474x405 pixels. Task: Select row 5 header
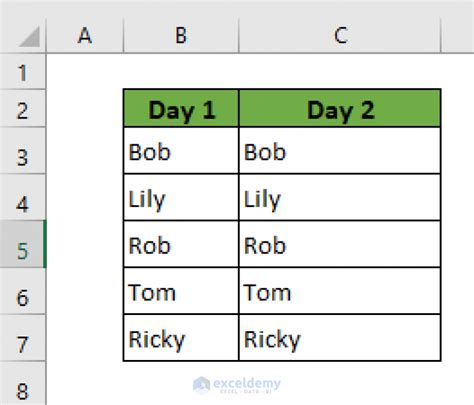pyautogui.click(x=23, y=244)
